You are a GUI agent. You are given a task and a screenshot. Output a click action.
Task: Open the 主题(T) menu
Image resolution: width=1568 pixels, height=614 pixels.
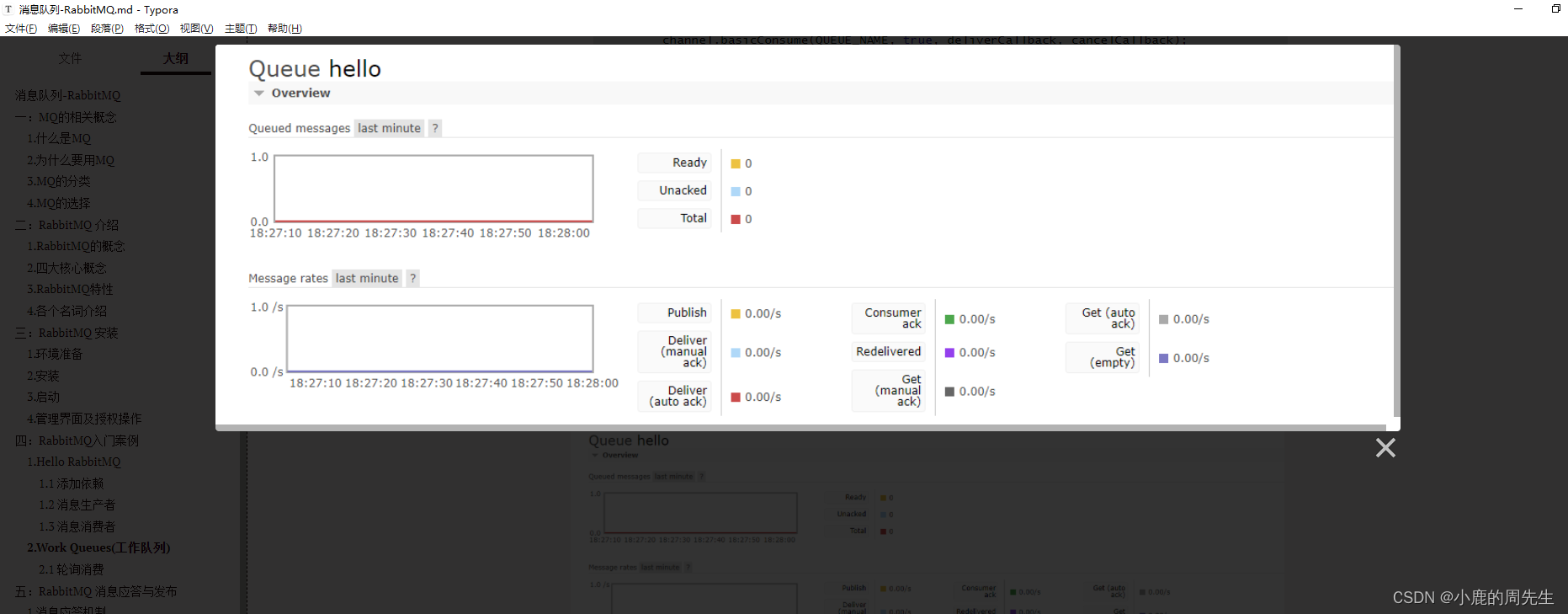pyautogui.click(x=241, y=29)
